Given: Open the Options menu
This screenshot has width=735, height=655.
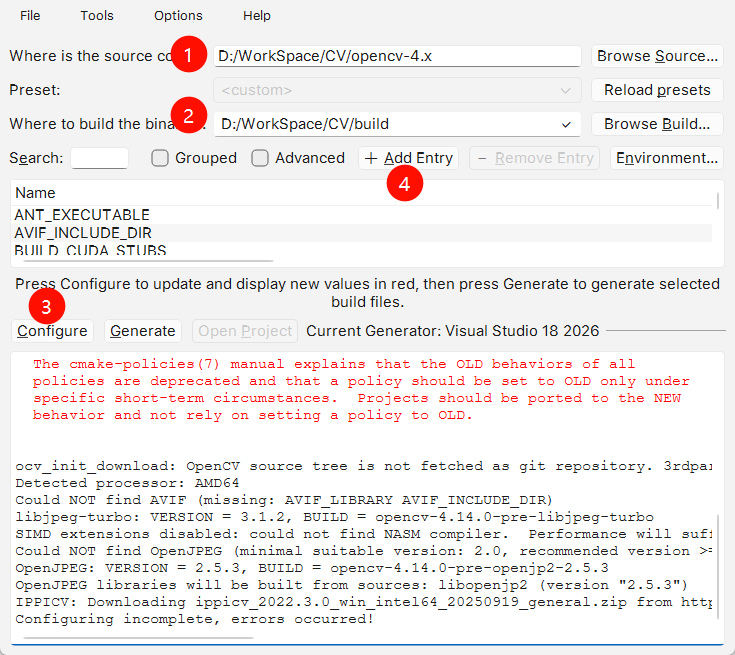Looking at the screenshot, I should click(178, 15).
